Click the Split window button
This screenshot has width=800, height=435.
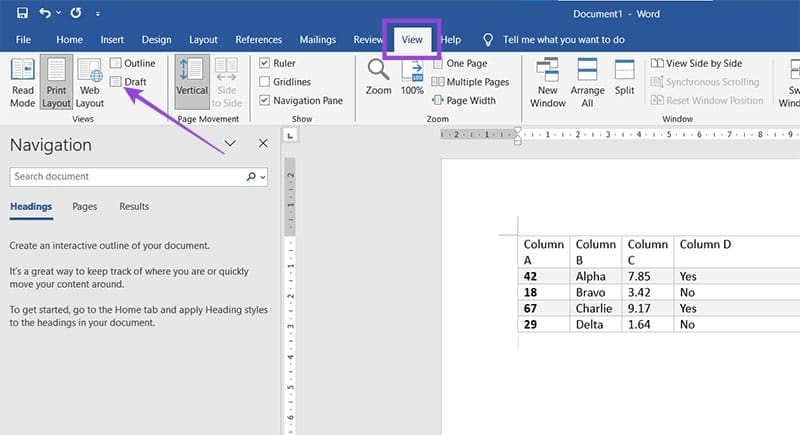pos(624,76)
